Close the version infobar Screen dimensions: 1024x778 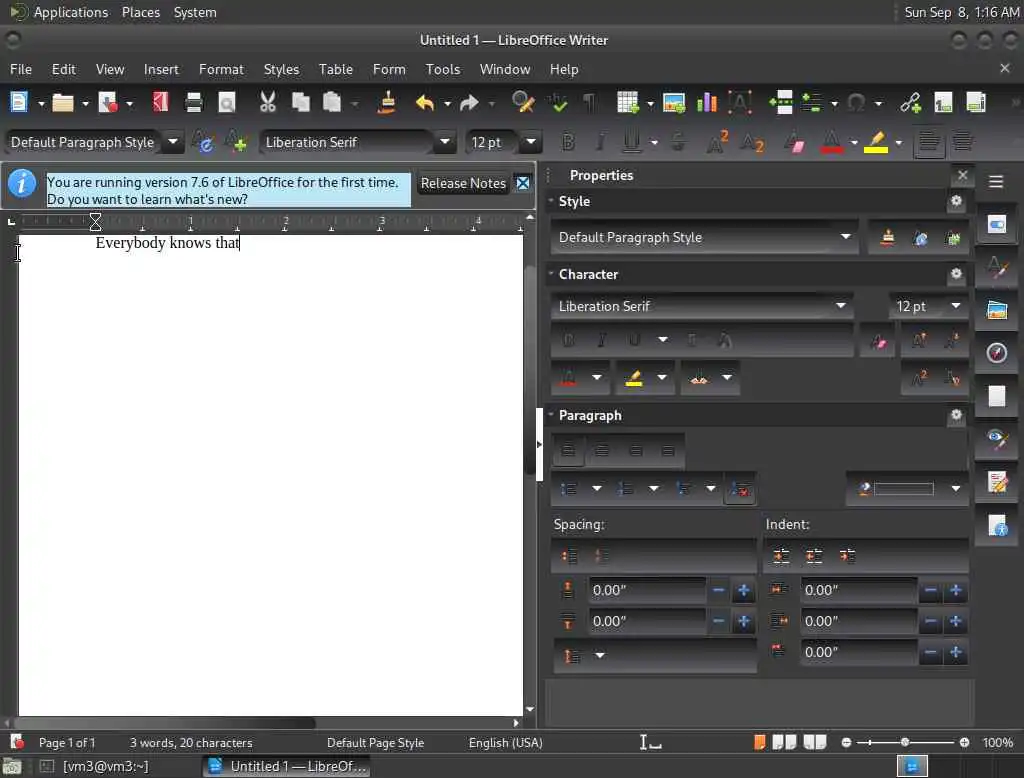click(x=523, y=184)
